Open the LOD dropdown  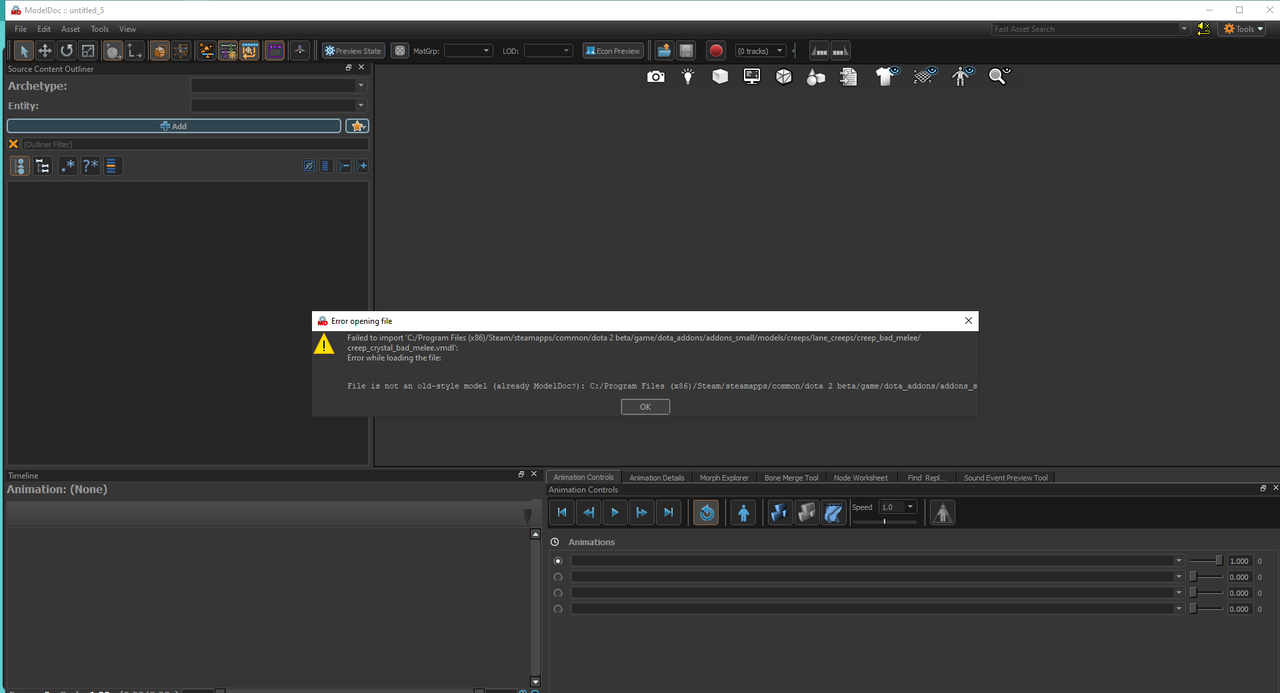(548, 50)
